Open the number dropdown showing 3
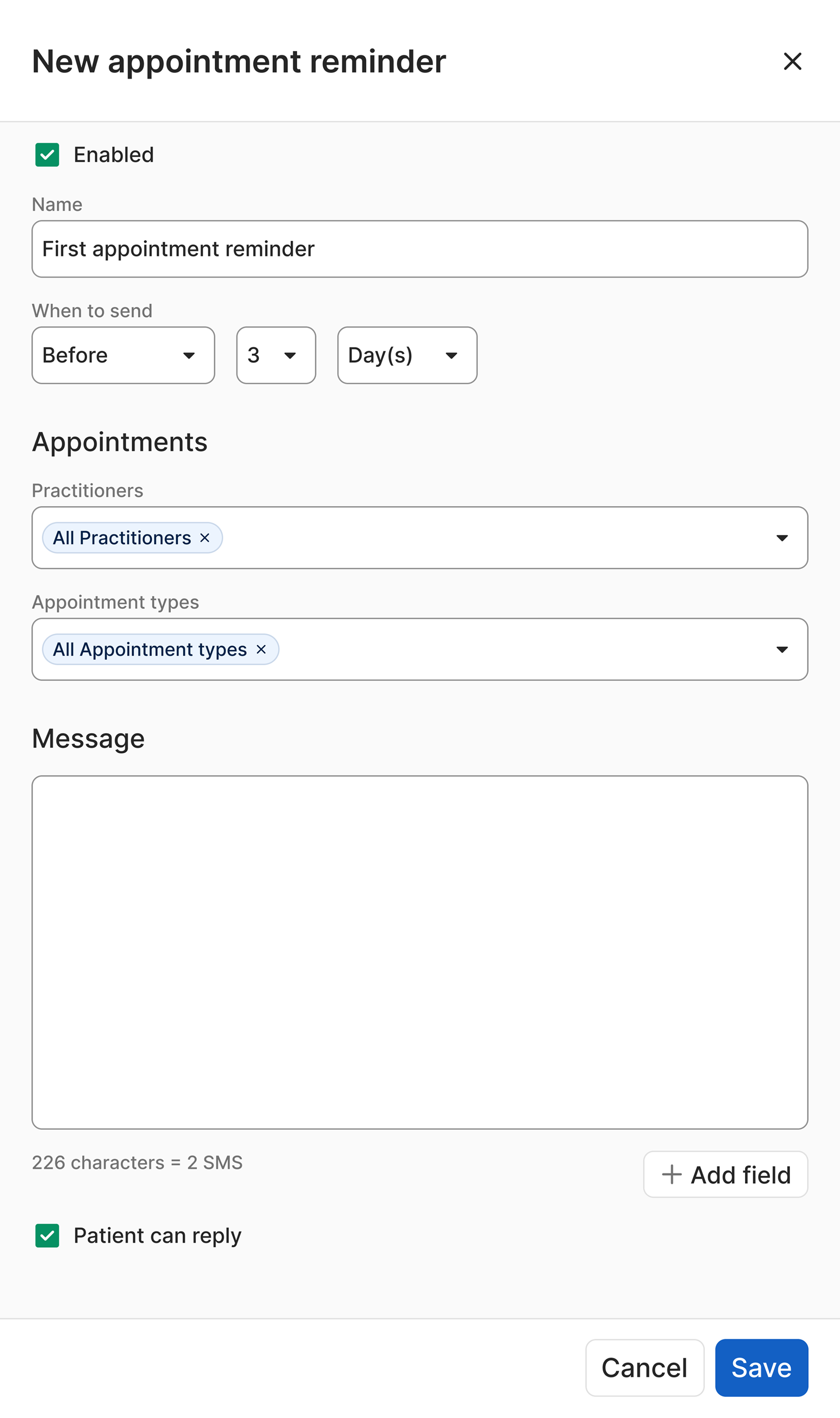This screenshot has height=1418, width=840. [x=276, y=355]
